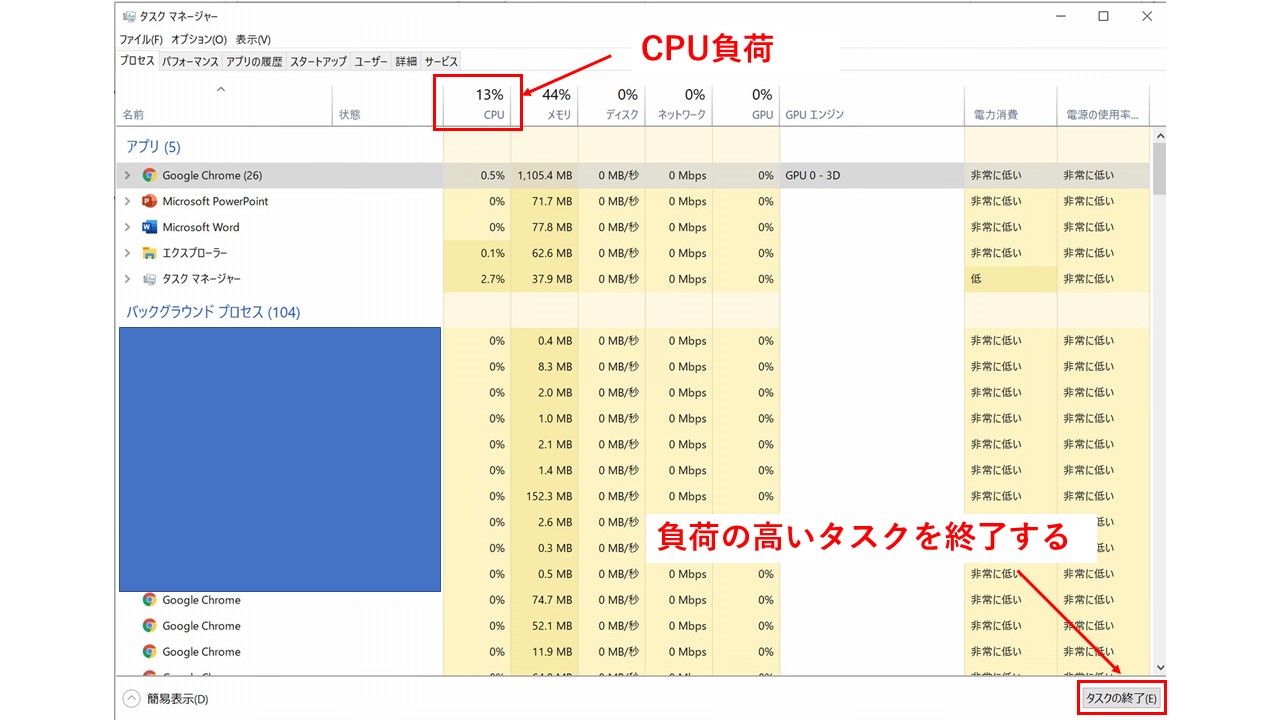Image resolution: width=1280 pixels, height=720 pixels.
Task: Expand the Microsoft Word process
Action: click(x=127, y=227)
